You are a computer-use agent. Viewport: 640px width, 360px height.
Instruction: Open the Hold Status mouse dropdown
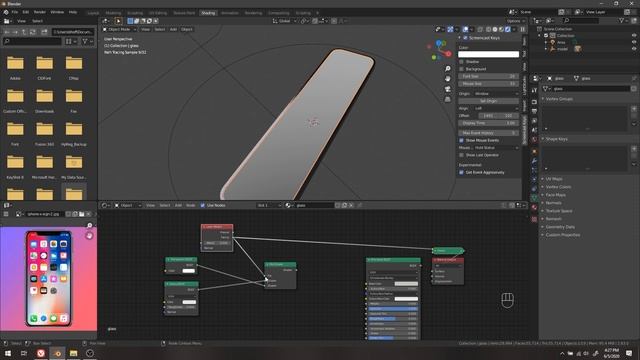pyautogui.click(x=497, y=148)
